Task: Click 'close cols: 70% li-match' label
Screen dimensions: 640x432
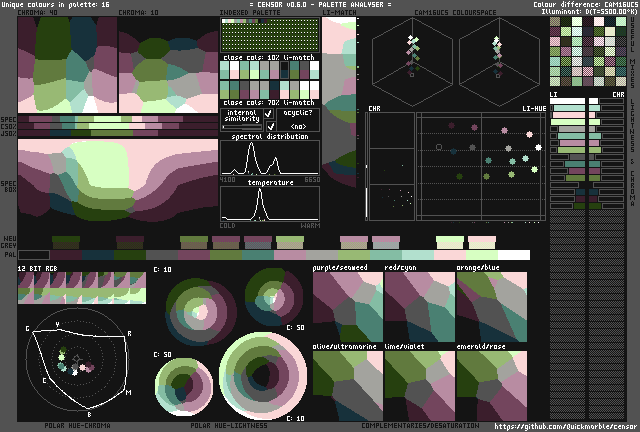Action: (x=269, y=102)
